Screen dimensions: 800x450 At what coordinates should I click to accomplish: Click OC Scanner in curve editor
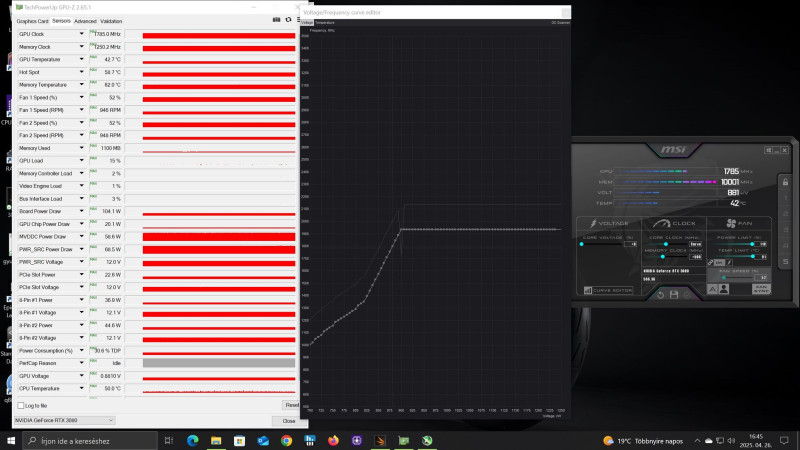[x=560, y=22]
